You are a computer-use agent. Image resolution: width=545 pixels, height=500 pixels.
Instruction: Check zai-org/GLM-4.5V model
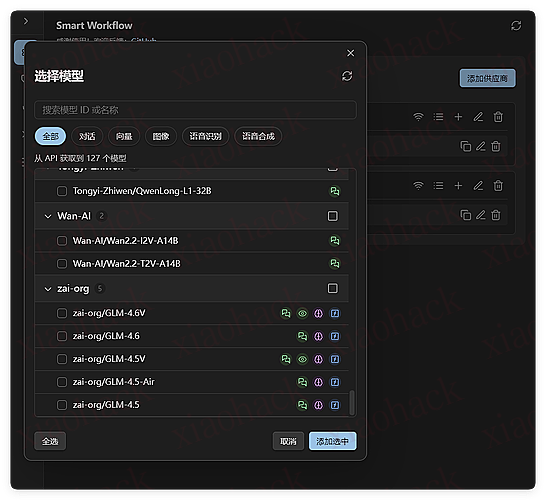tap(62, 359)
